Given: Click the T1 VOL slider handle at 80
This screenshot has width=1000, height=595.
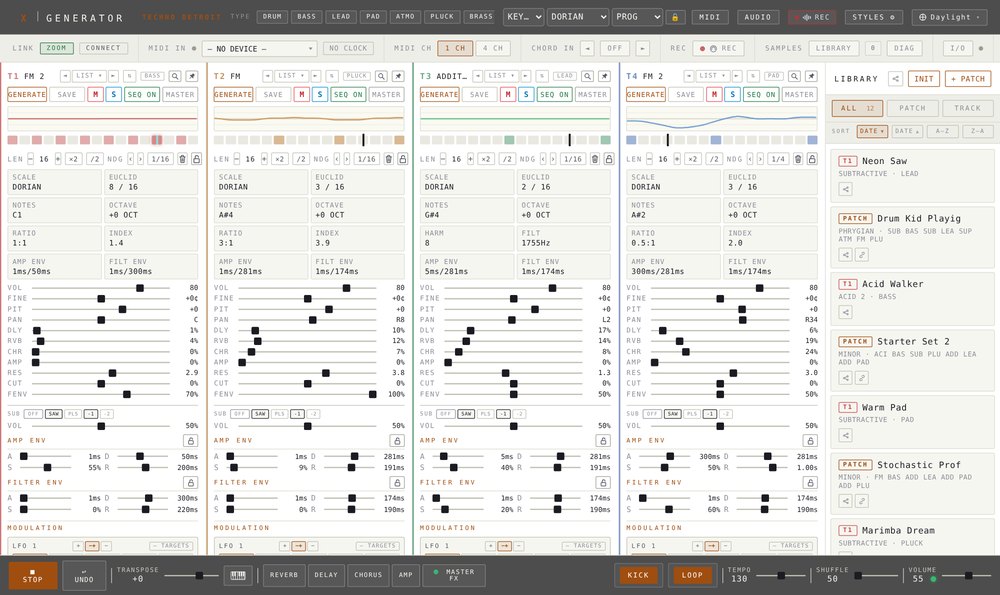Looking at the screenshot, I should click(x=140, y=288).
